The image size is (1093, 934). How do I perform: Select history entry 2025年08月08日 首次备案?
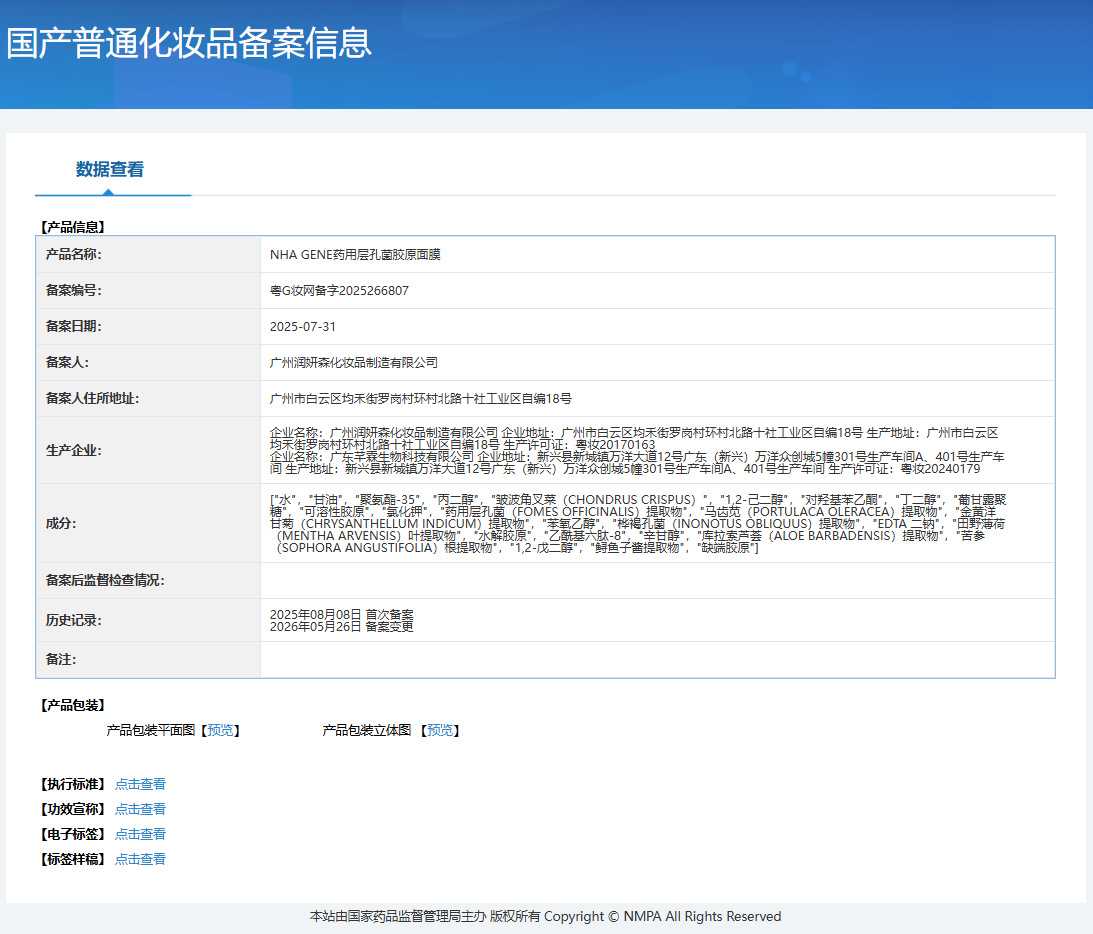[342, 615]
